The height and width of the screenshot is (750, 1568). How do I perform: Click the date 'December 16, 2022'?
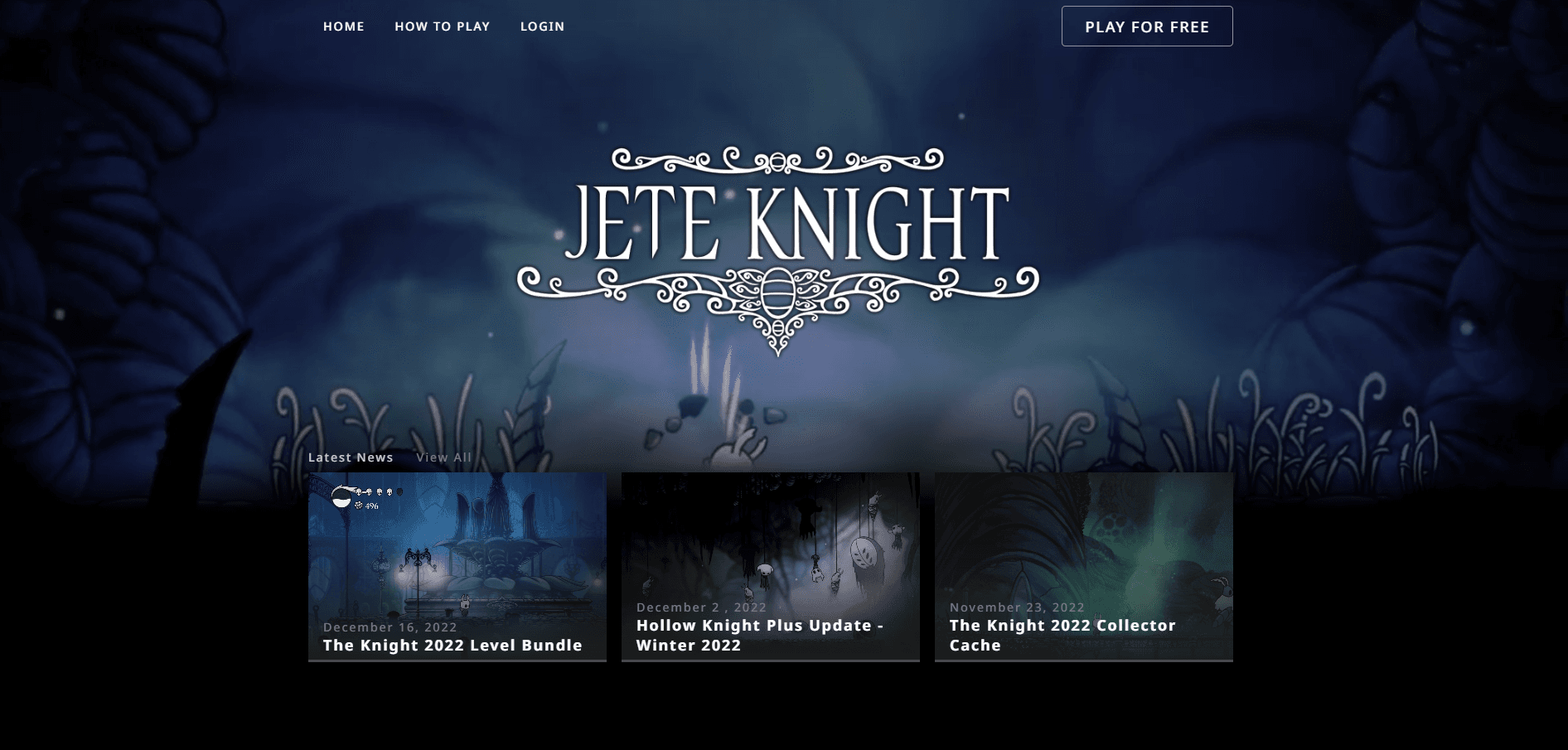point(390,627)
